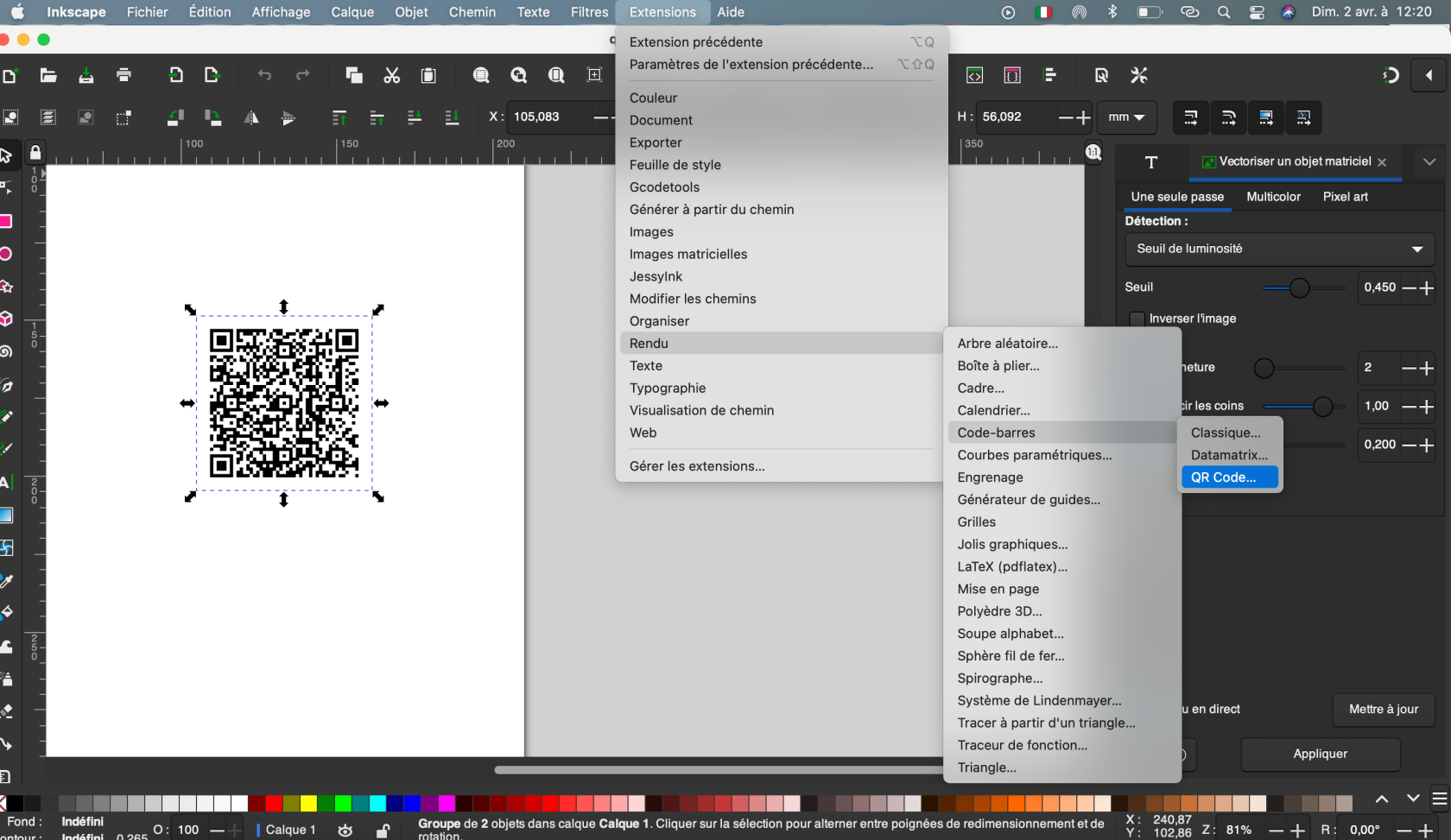1451x840 pixels.
Task: Open the color palette menu icon
Action: click(x=1439, y=799)
